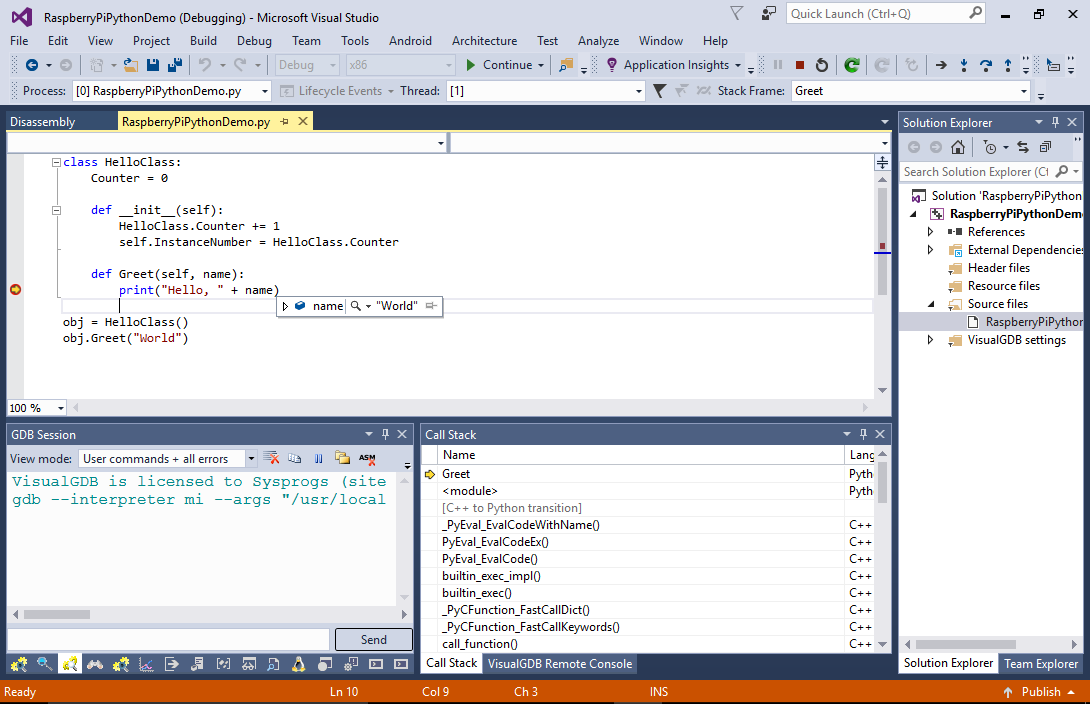Viewport: 1090px width, 704px height.
Task: Click the copy pages icon in GDB Session toolbar
Action: point(295,458)
